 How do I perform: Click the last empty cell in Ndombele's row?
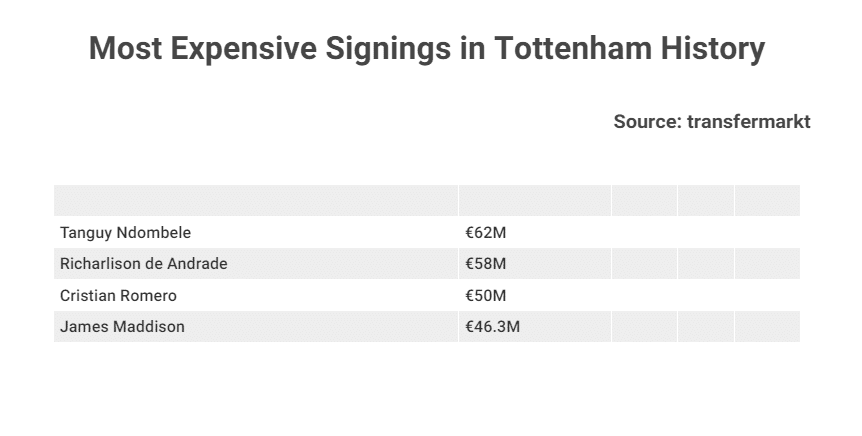[767, 233]
